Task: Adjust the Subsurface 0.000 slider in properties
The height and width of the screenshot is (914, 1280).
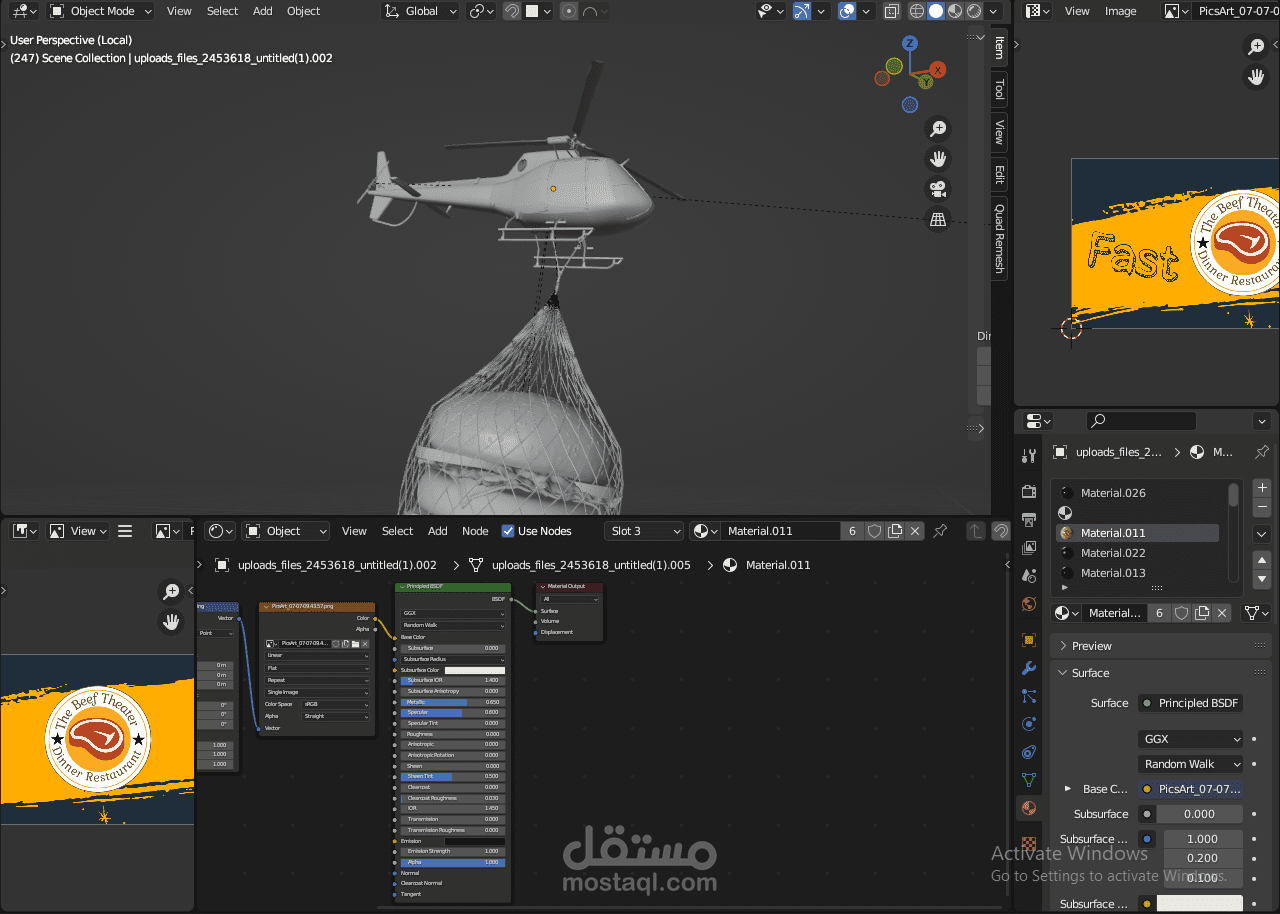Action: click(1200, 814)
